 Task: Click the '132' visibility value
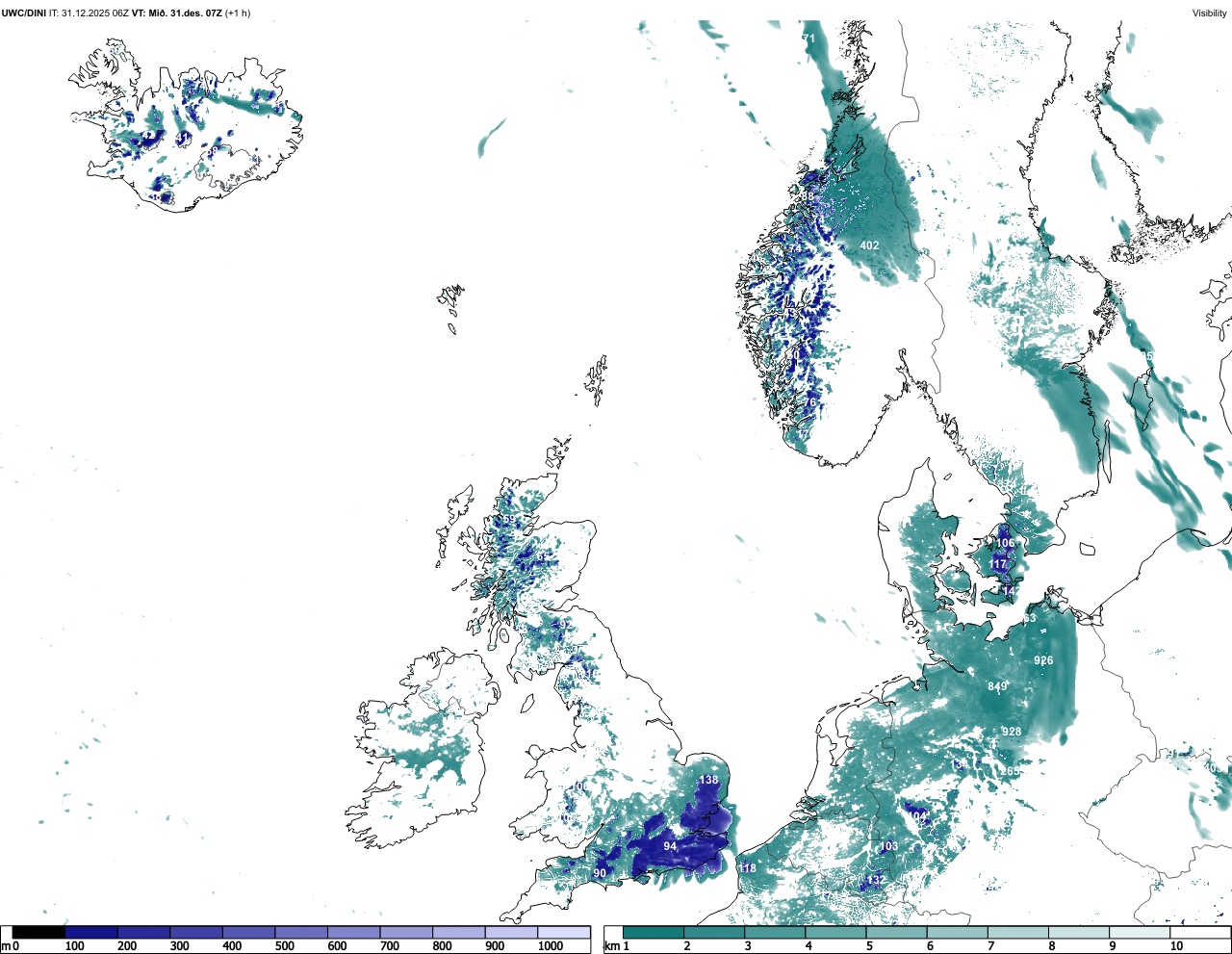[x=876, y=880]
